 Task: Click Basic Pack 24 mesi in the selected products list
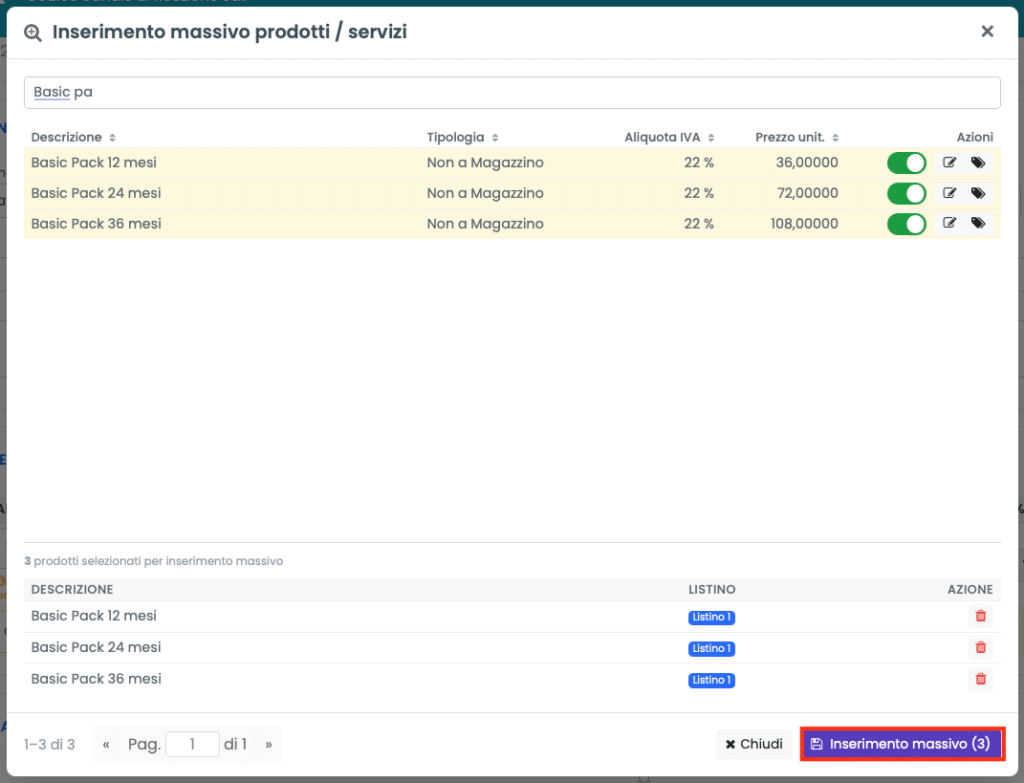pos(95,647)
